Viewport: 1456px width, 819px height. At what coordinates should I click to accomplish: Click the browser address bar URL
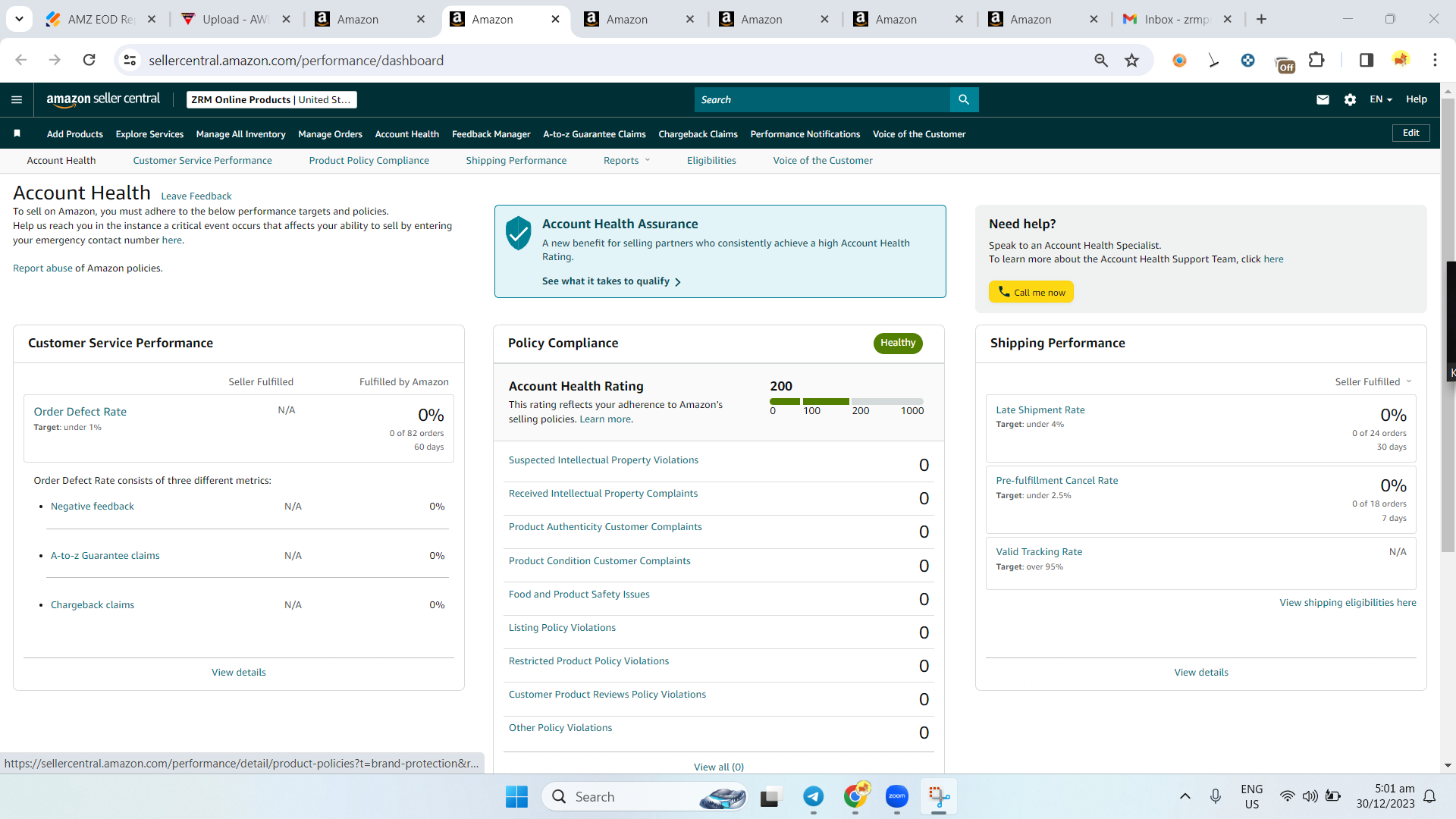[296, 60]
